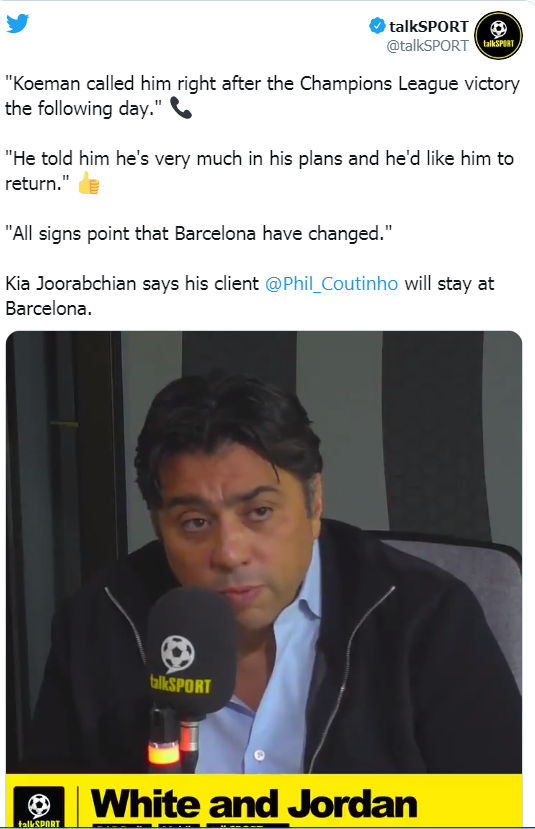Image resolution: width=535 pixels, height=829 pixels.
Task: Click the Twitter bird logo
Action: point(17,23)
